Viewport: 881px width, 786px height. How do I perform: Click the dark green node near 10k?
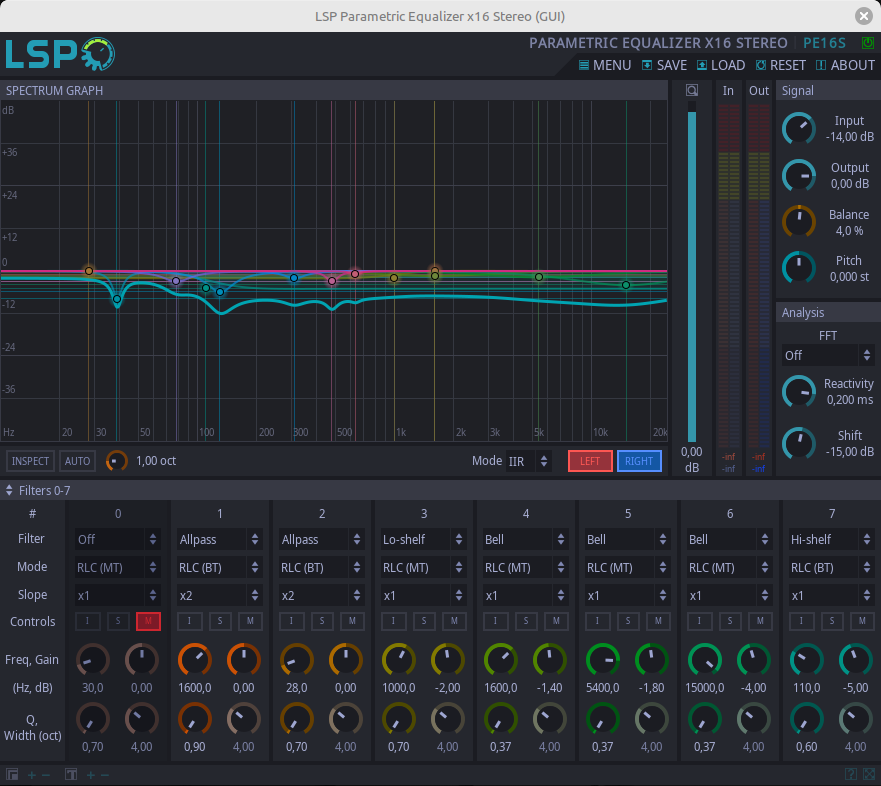[626, 285]
